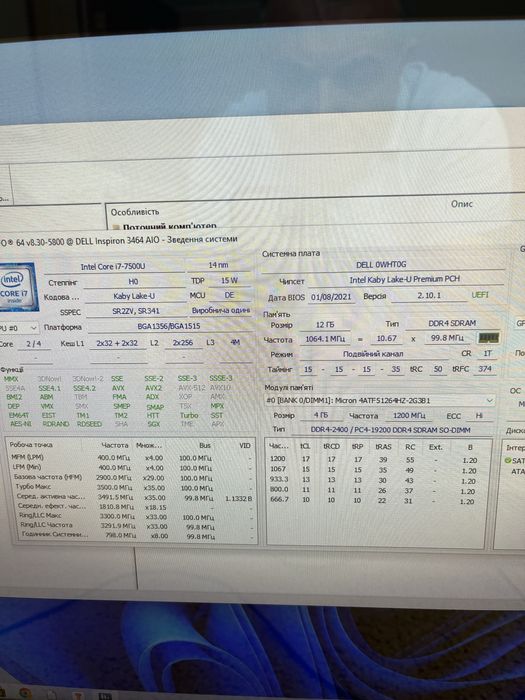This screenshot has height=700, width=525.
Task: Select the Базова частота (HFM) operating point row
Action: tap(133, 477)
